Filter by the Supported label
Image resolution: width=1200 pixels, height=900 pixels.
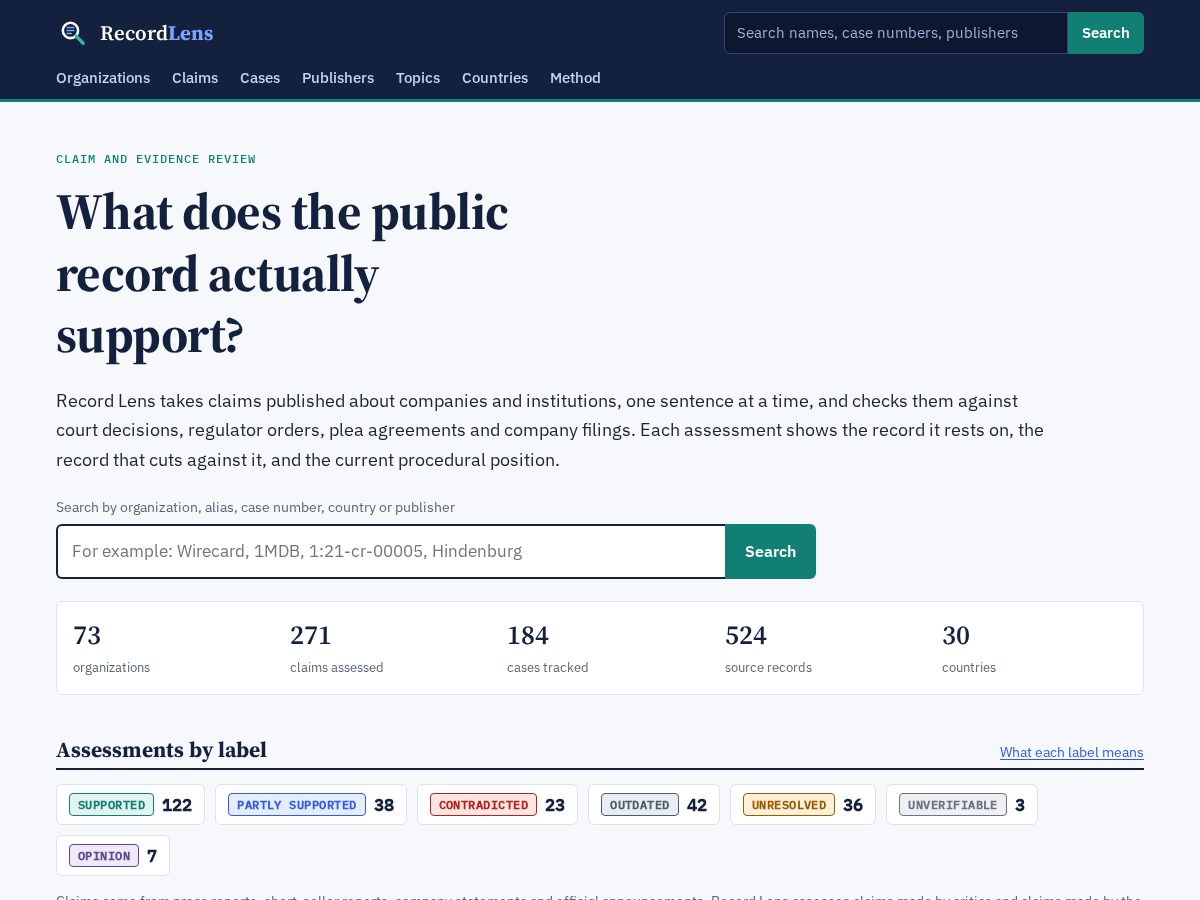pyautogui.click(x=130, y=805)
